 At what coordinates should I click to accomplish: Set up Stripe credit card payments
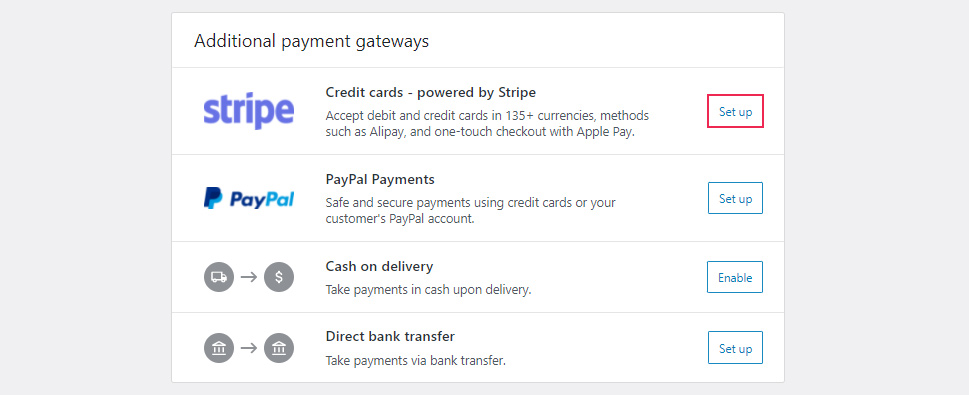(735, 111)
